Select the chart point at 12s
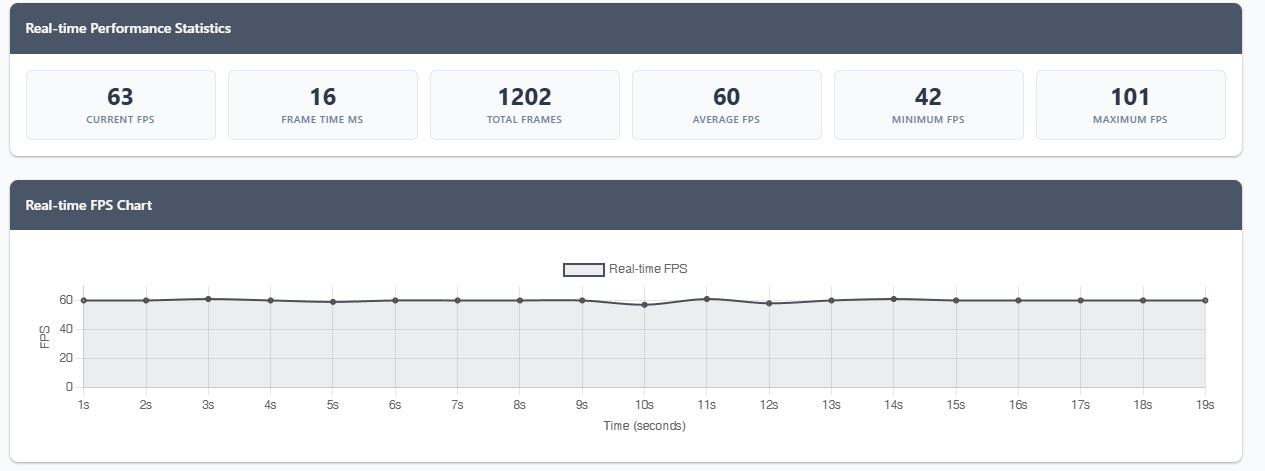Image resolution: width=1265 pixels, height=471 pixels. tap(769, 303)
